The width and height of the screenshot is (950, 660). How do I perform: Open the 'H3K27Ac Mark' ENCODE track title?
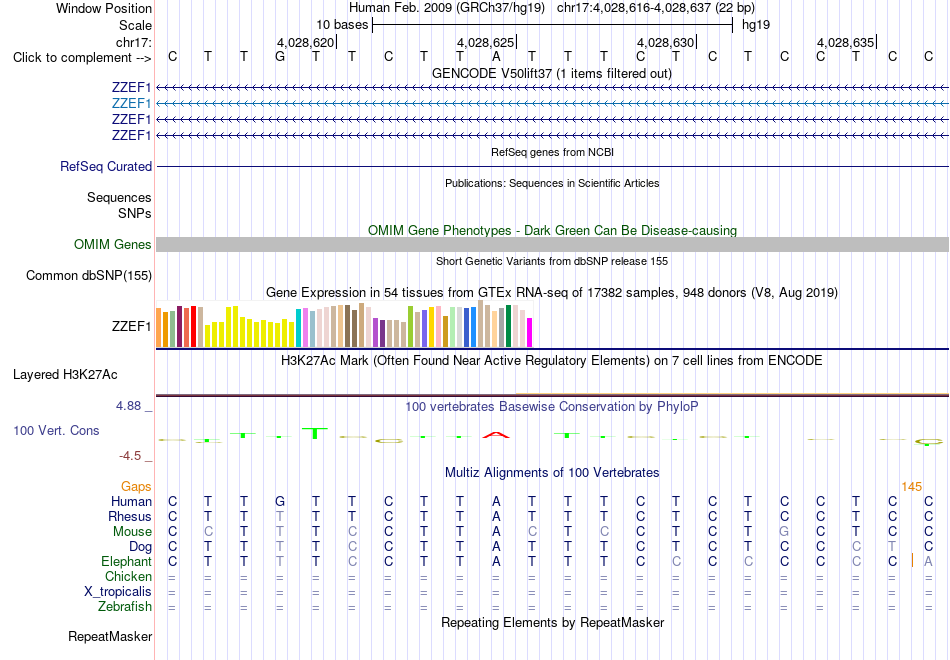point(552,361)
